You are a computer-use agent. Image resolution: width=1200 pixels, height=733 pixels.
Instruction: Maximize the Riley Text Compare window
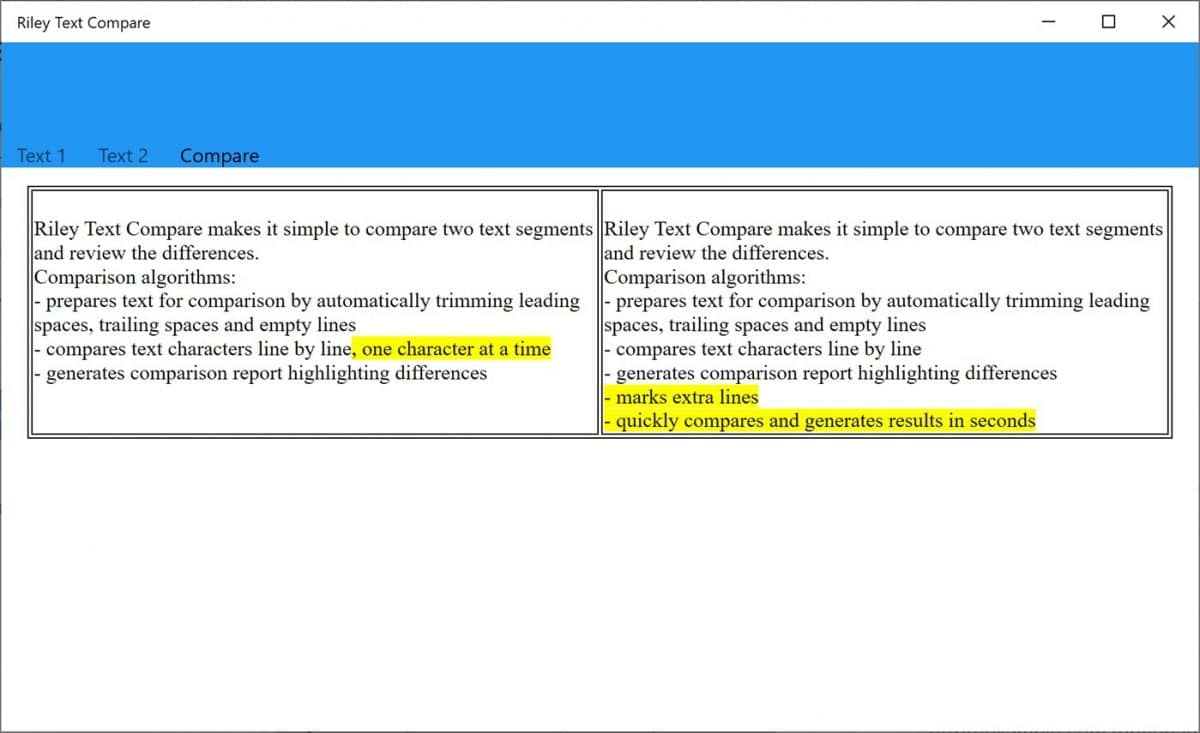1107,21
